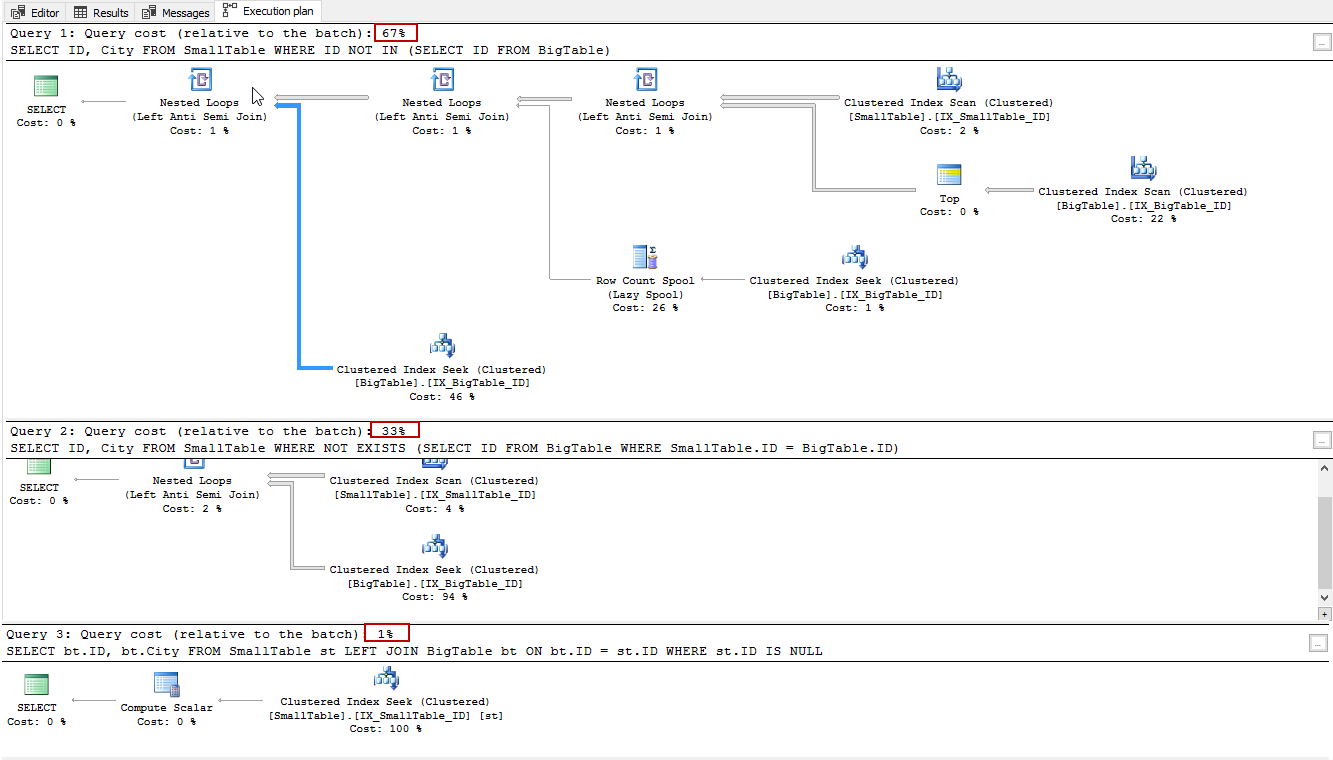The width and height of the screenshot is (1333, 760).
Task: Select BigTable Clustered Index Seek icon, cost 46%
Action: (x=442, y=347)
